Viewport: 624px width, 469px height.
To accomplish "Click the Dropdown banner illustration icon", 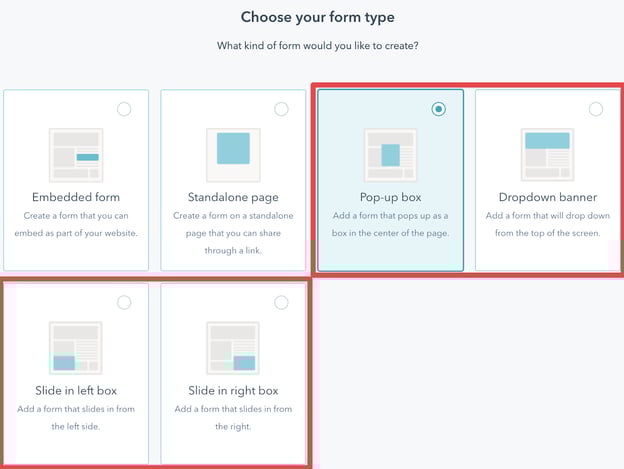I will (547, 154).
